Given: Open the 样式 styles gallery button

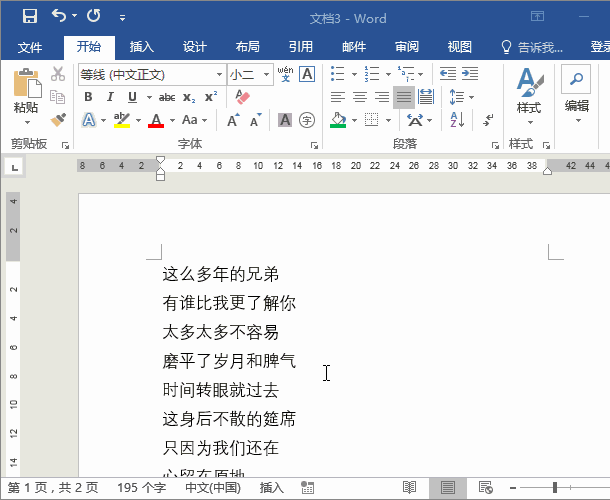Looking at the screenshot, I should pyautogui.click(x=529, y=96).
